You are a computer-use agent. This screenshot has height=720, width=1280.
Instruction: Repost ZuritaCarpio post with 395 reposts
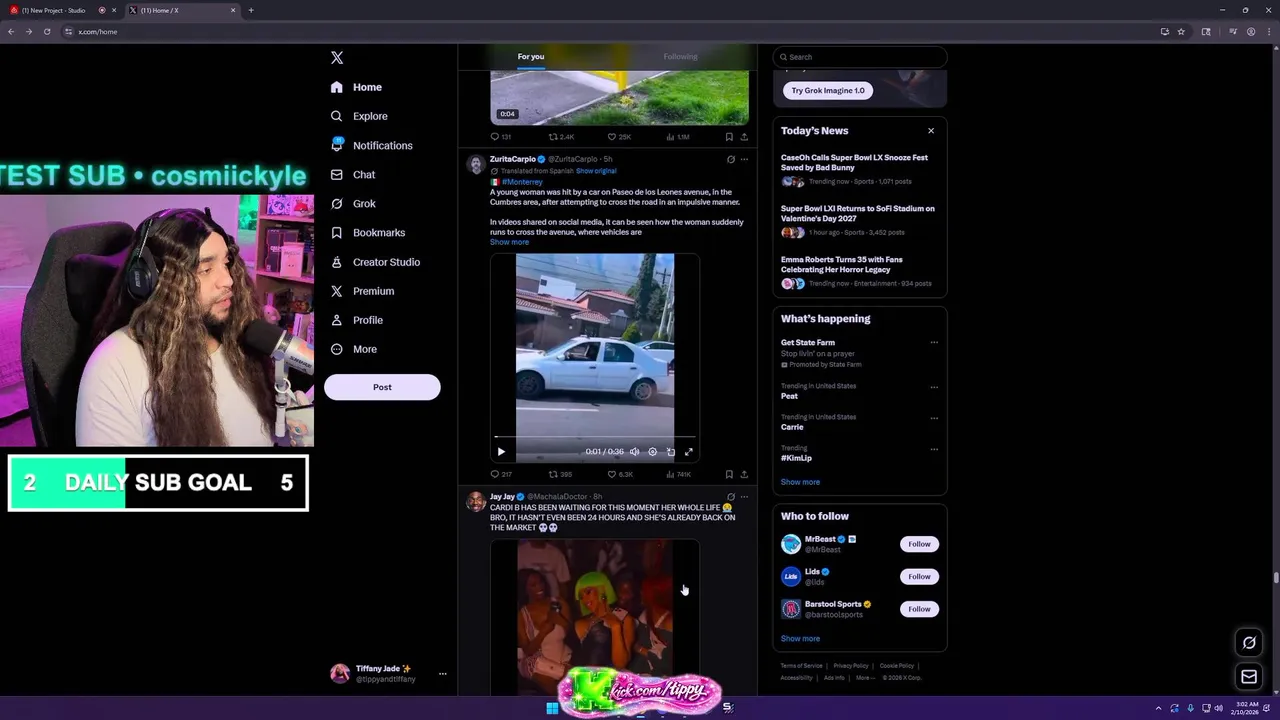tap(560, 474)
